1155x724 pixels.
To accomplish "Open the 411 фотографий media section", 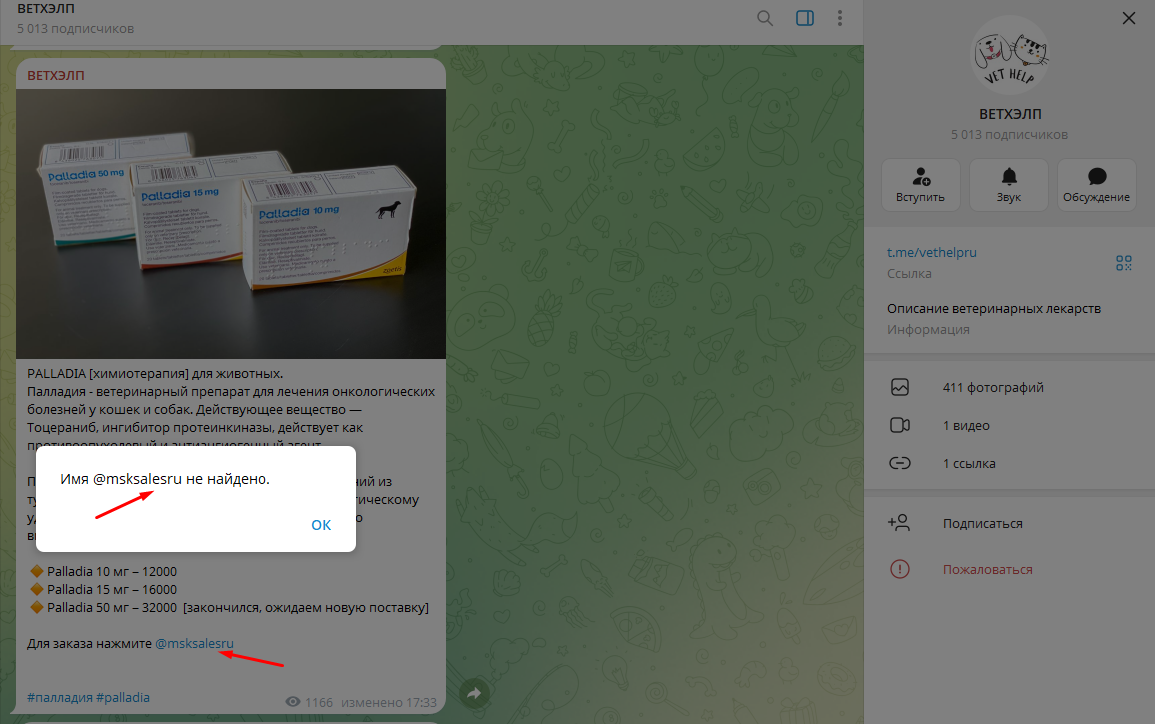I will pyautogui.click(x=1009, y=387).
